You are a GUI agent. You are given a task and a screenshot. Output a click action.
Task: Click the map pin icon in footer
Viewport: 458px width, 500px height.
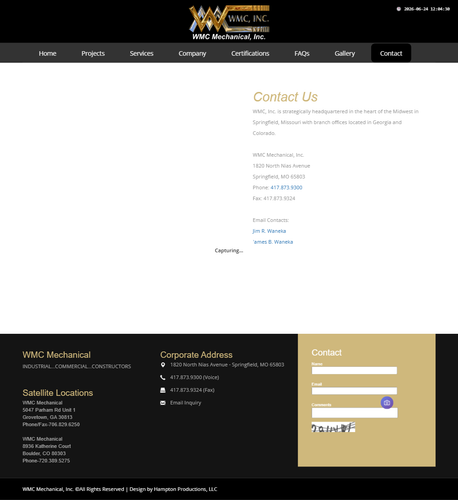163,365
